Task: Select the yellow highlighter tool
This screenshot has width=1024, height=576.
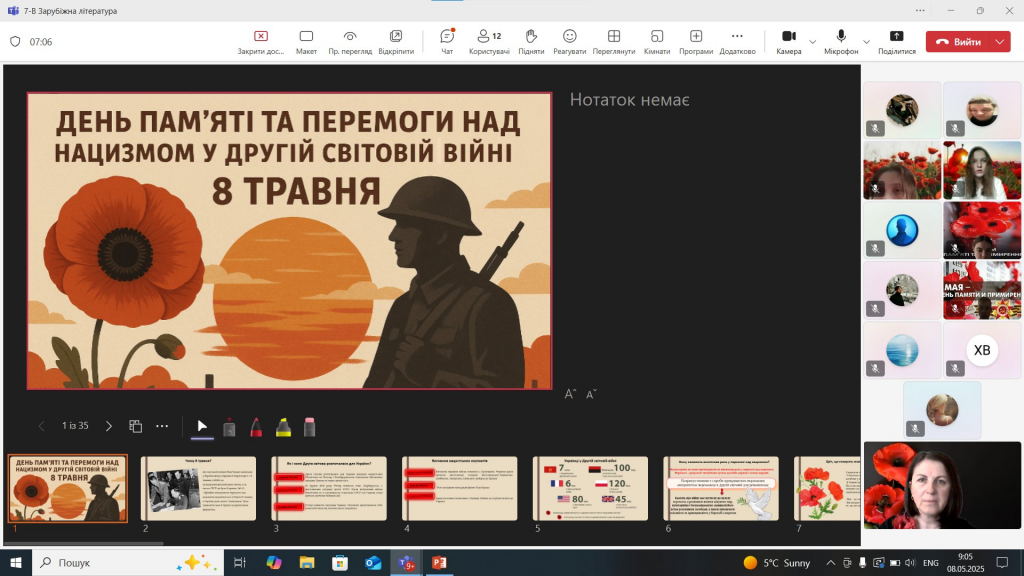Action: (x=284, y=426)
